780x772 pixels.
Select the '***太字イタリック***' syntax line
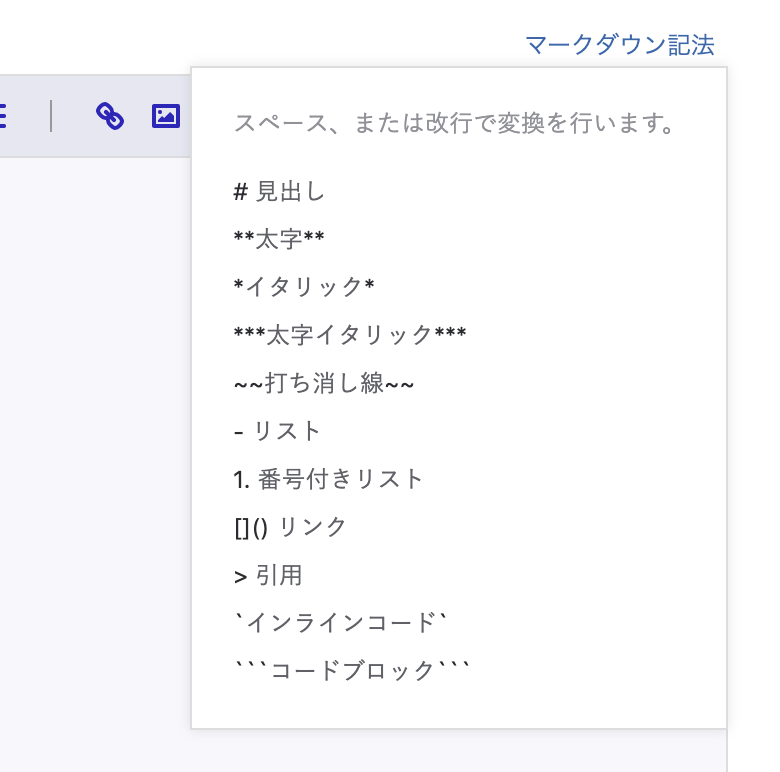349,335
